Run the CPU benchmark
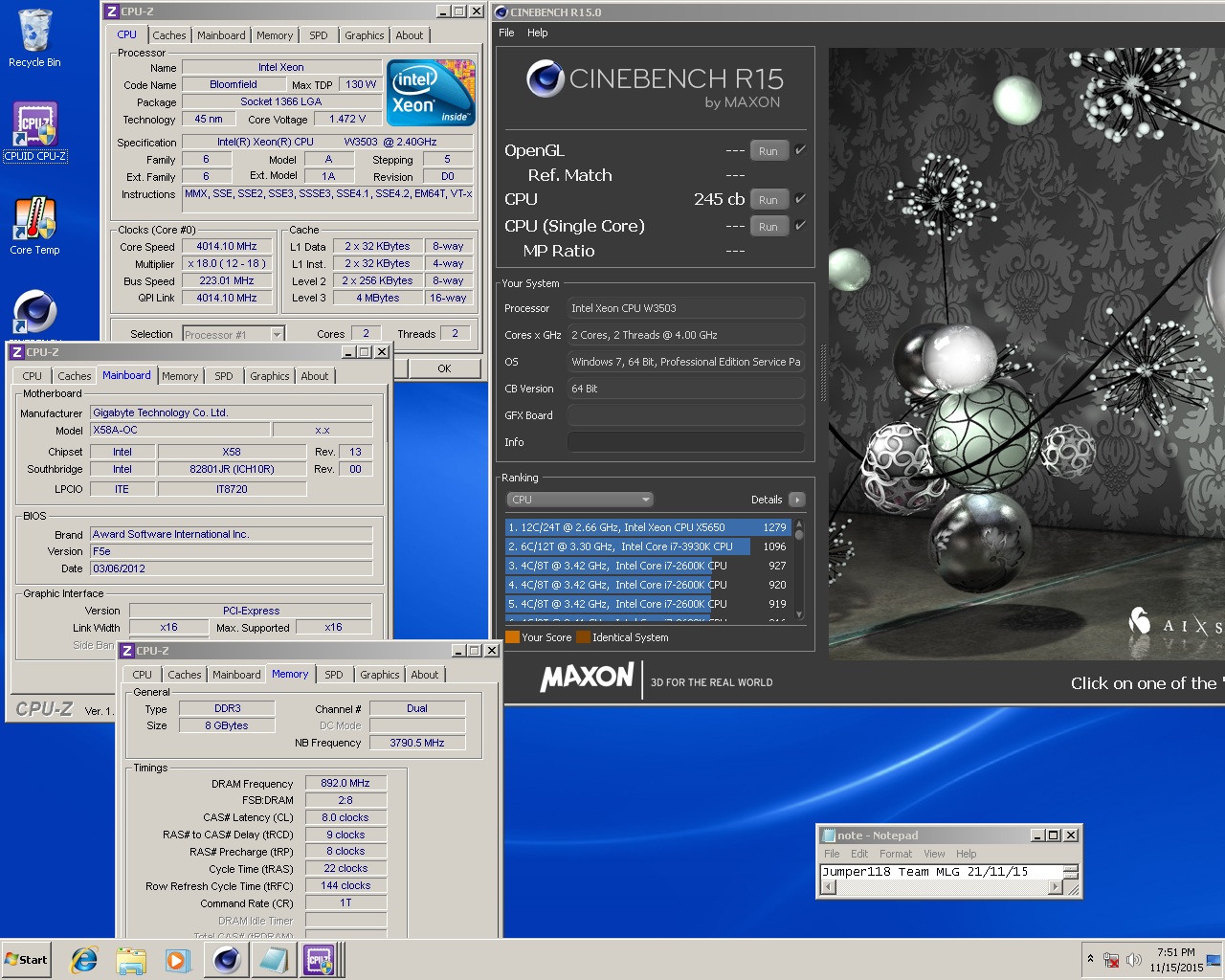This screenshot has height=980, width=1225. click(x=768, y=199)
